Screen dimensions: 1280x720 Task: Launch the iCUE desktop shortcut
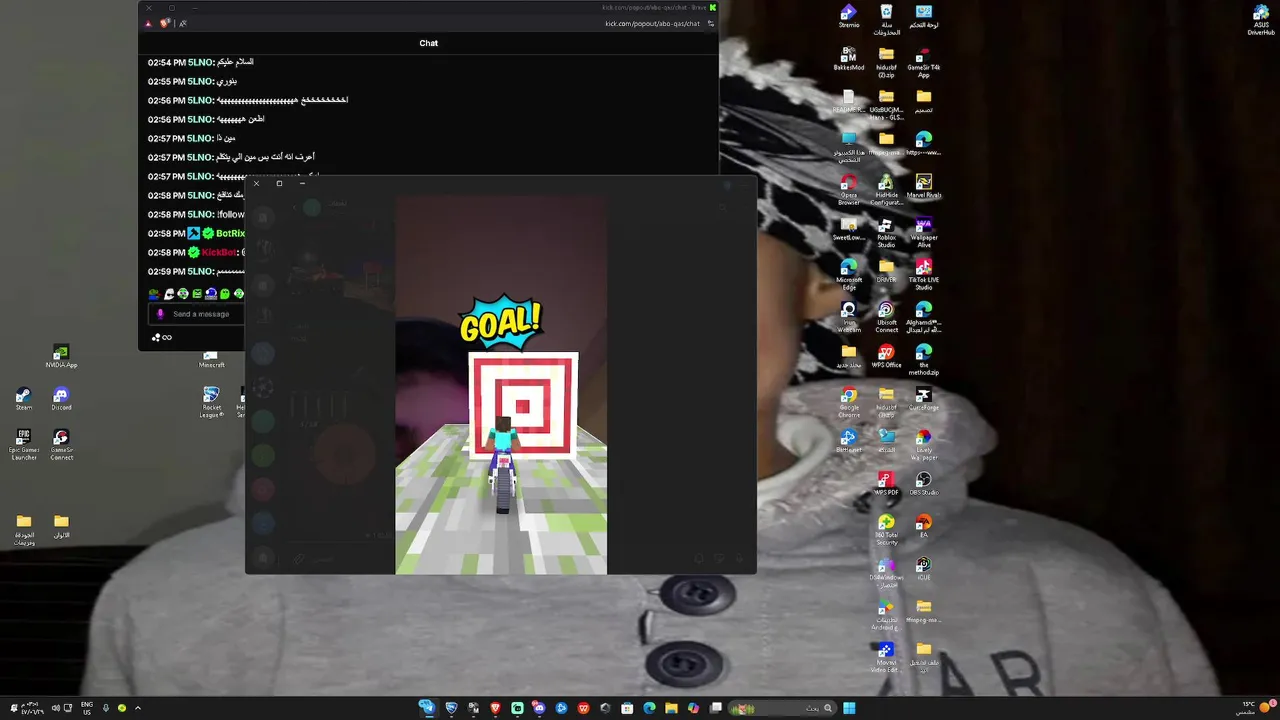pos(924,569)
